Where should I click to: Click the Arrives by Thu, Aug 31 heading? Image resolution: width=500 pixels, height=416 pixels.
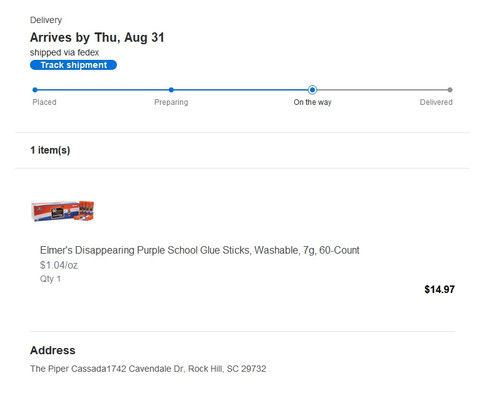tap(97, 37)
